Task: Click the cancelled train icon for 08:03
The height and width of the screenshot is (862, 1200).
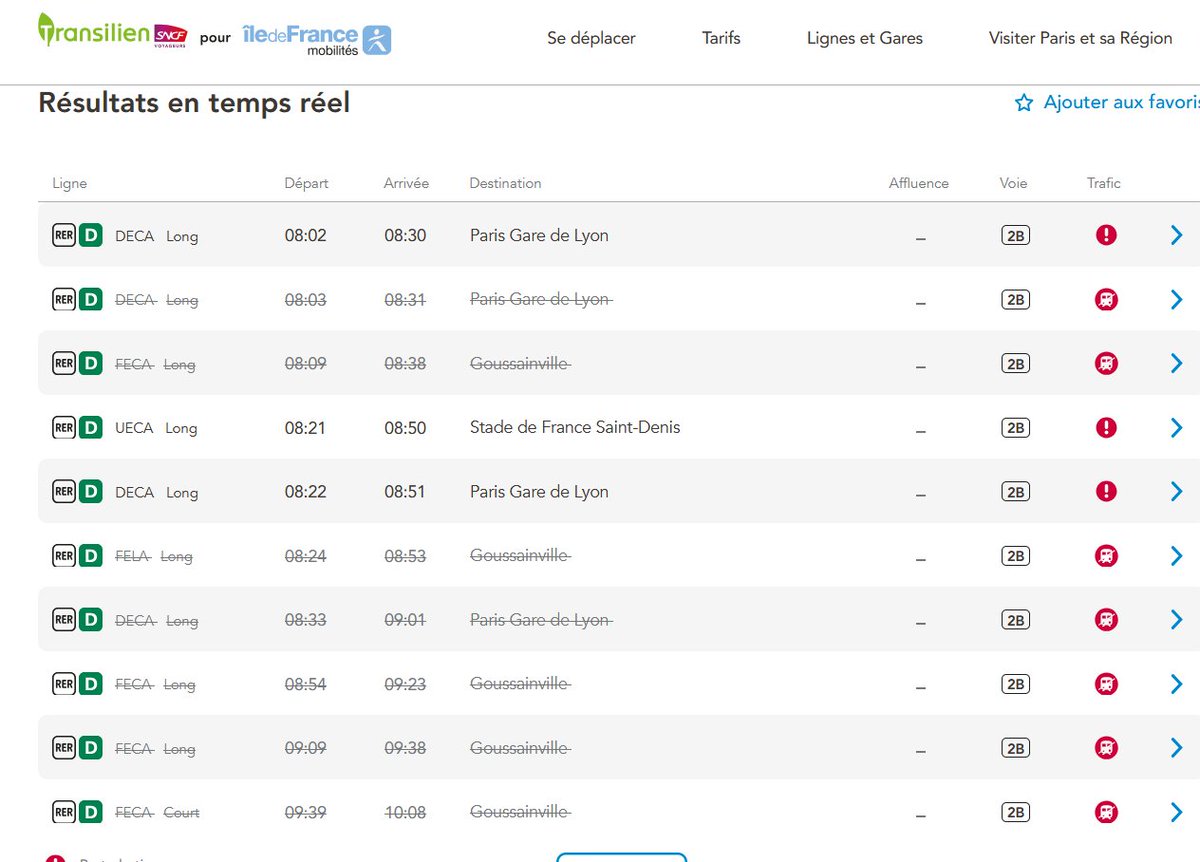Action: 1106,300
